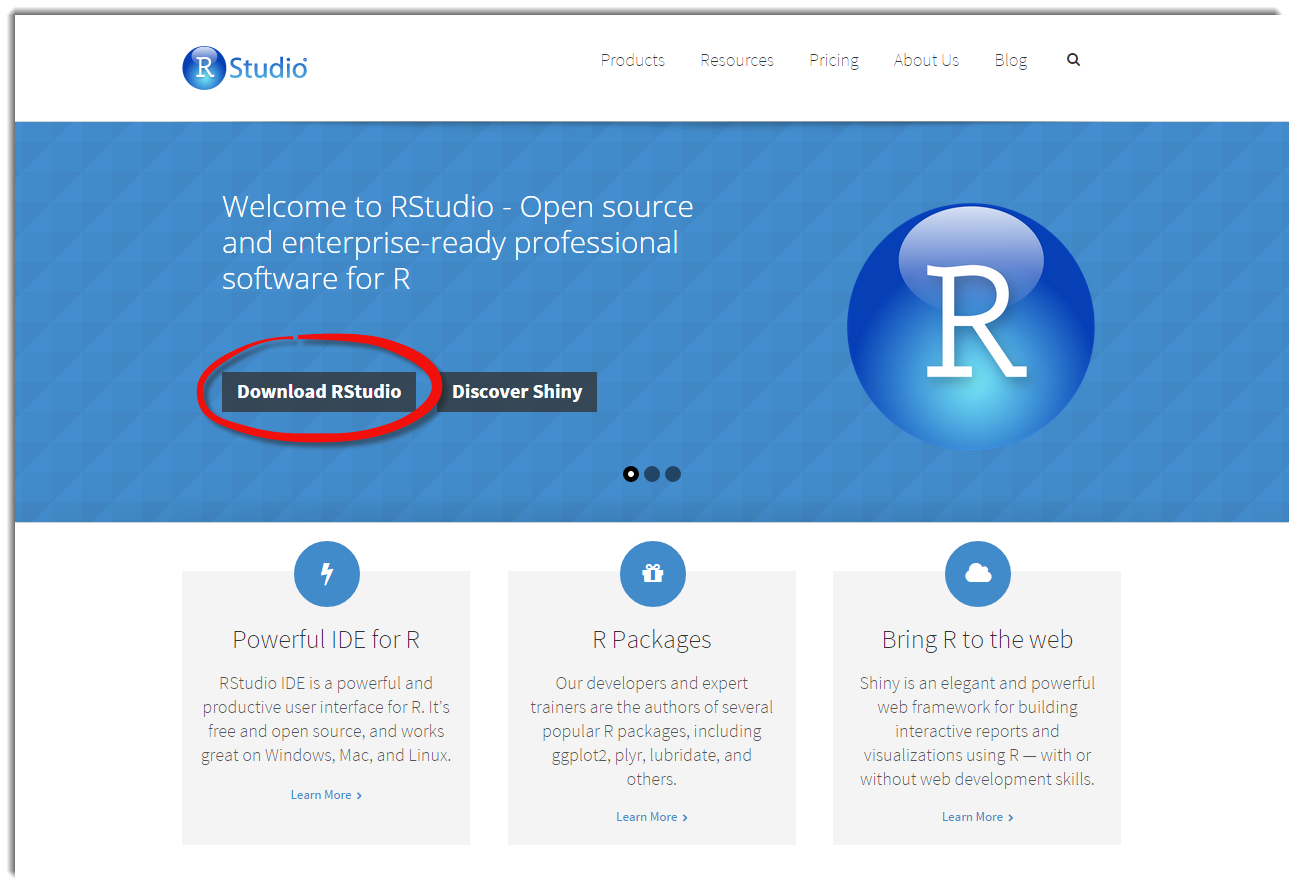Click the Download RStudio button
1289x885 pixels.
tap(319, 392)
